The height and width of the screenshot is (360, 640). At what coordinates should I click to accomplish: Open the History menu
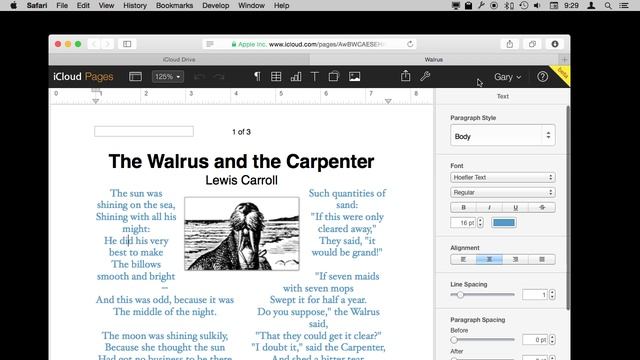[x=135, y=6]
